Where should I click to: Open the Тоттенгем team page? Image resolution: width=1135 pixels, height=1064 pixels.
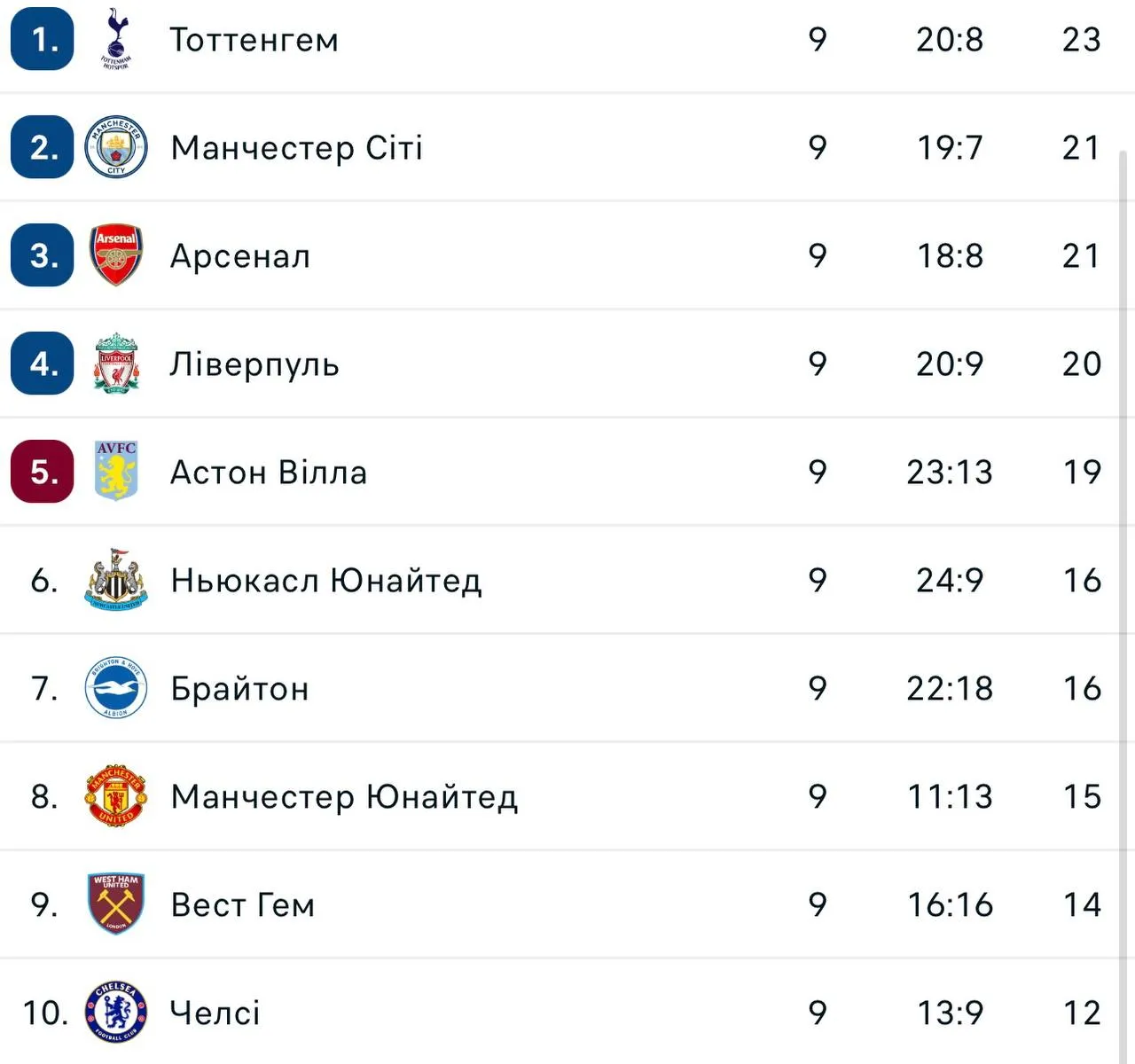(254, 39)
